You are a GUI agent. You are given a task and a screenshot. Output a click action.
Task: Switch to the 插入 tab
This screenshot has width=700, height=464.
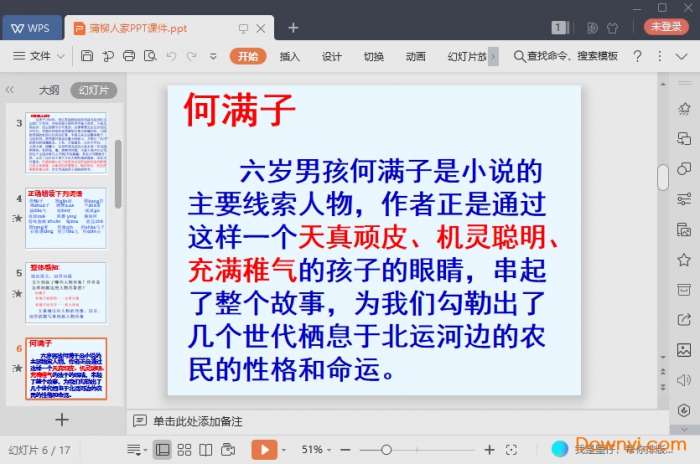click(x=289, y=56)
